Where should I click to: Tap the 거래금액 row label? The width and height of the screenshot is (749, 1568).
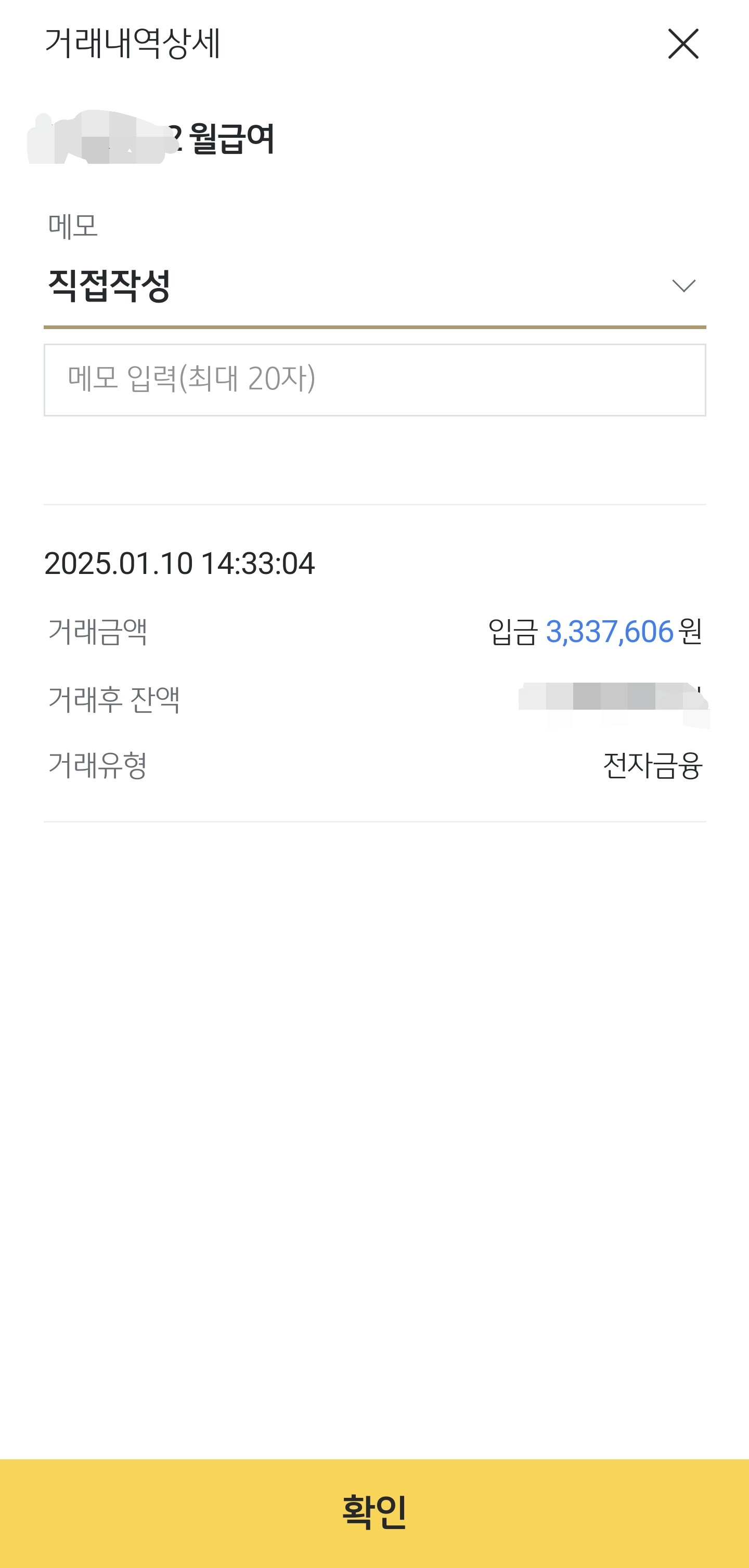tap(97, 631)
